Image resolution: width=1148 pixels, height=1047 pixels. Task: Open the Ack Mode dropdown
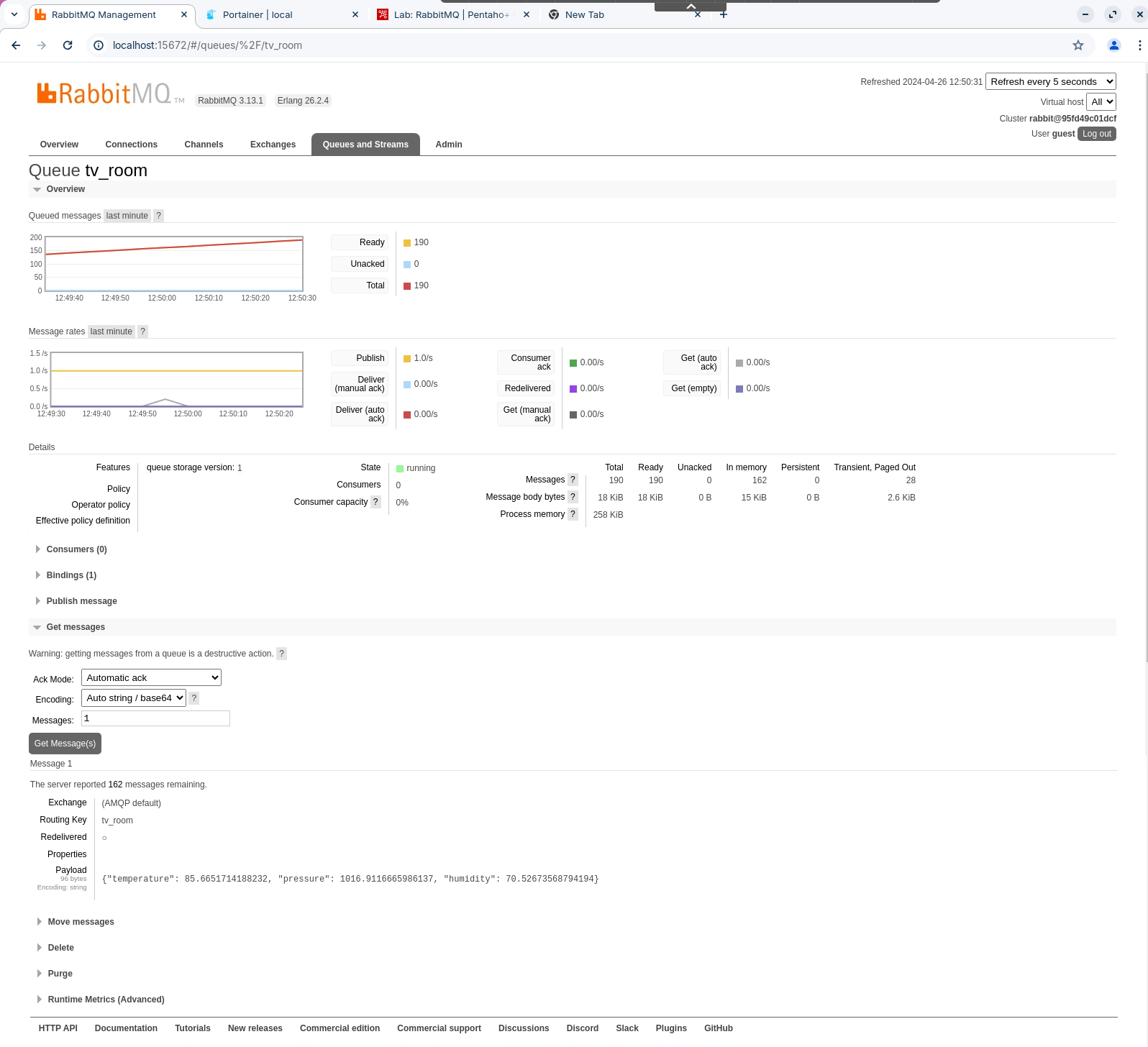click(151, 677)
